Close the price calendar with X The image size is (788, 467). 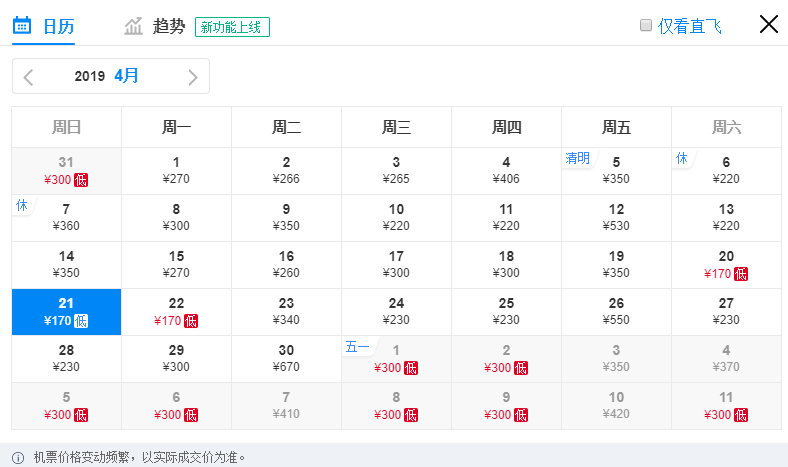[769, 24]
